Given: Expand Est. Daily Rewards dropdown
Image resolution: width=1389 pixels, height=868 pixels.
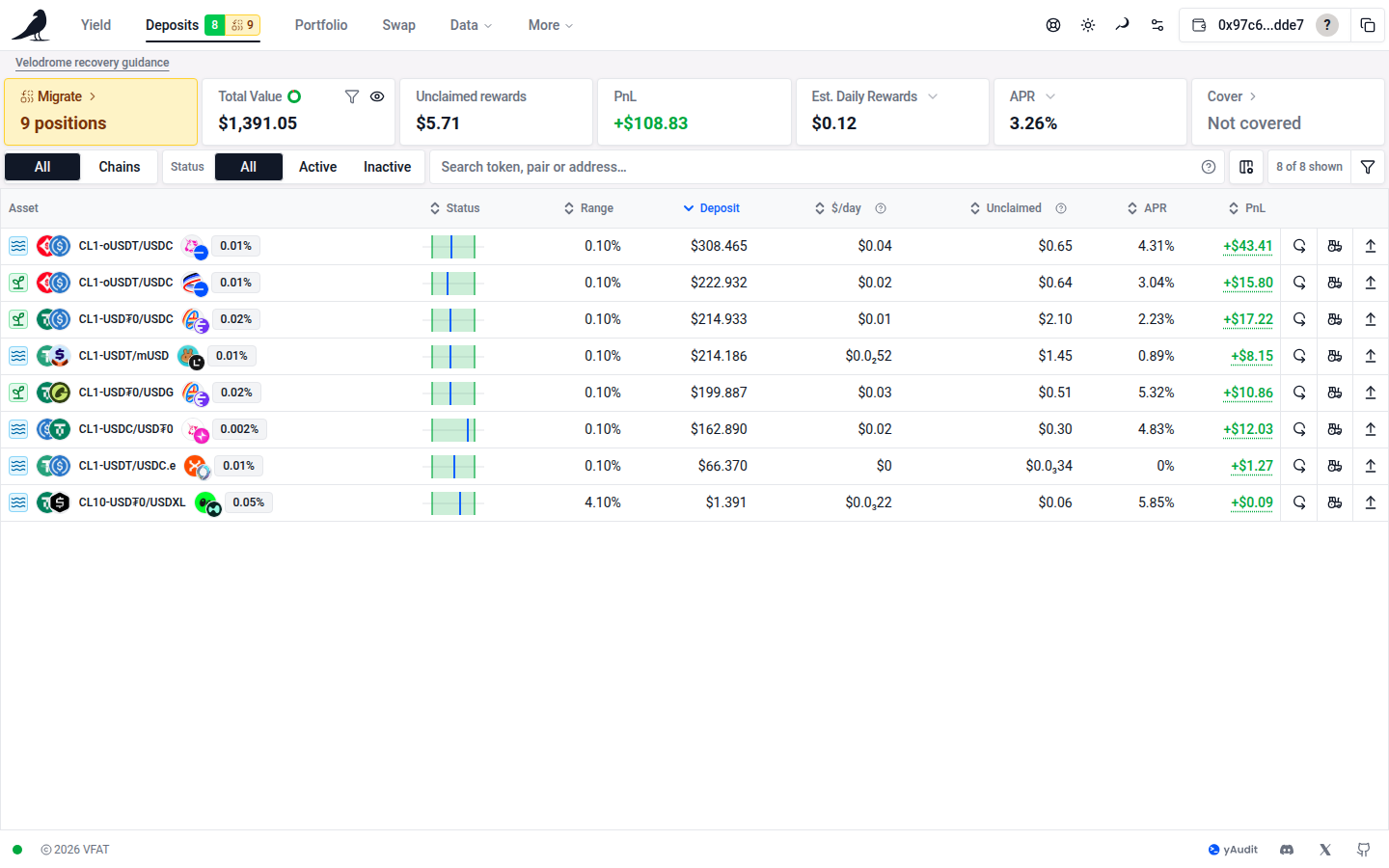Looking at the screenshot, I should tap(933, 96).
